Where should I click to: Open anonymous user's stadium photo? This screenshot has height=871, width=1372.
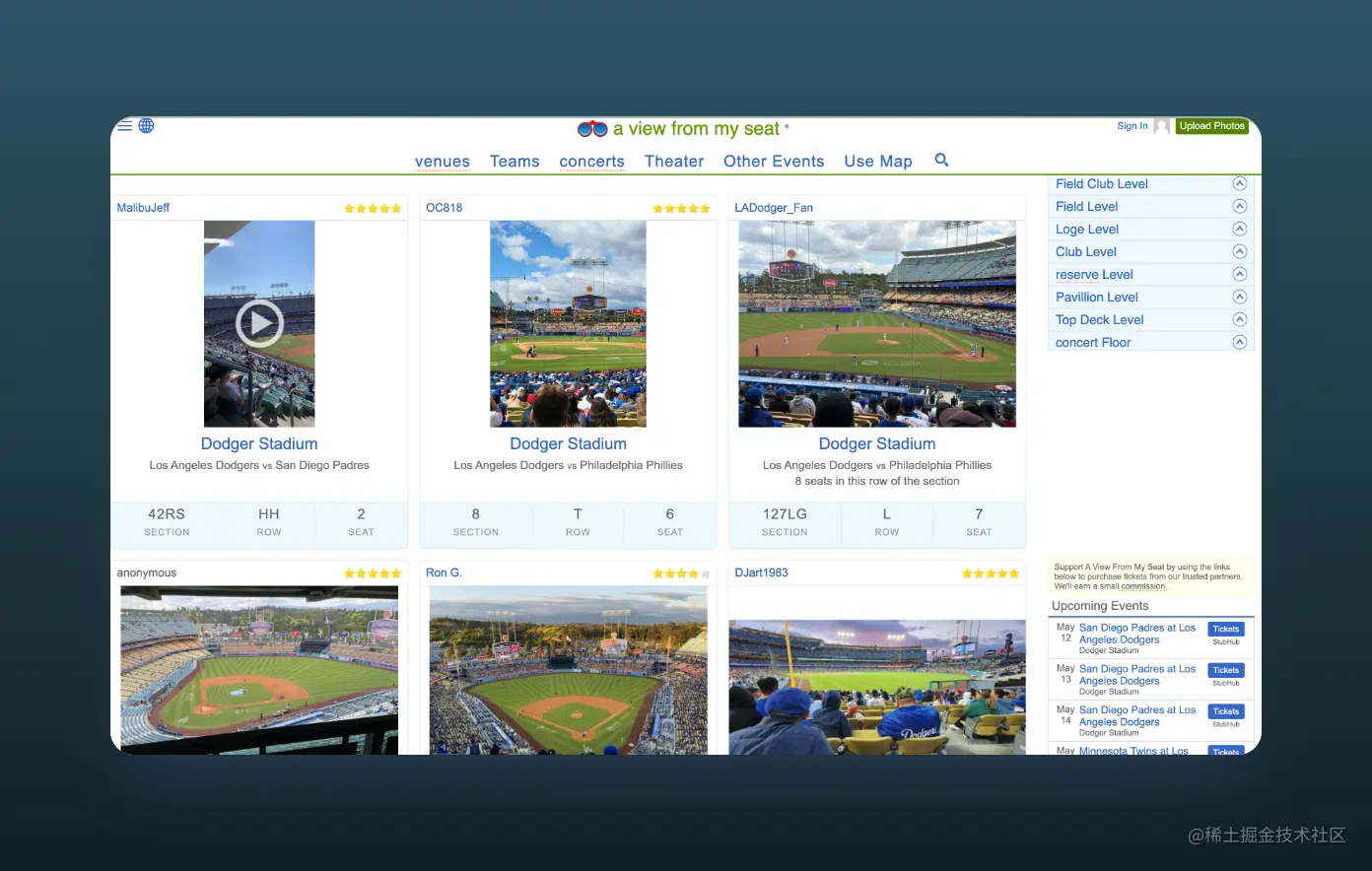(x=259, y=671)
